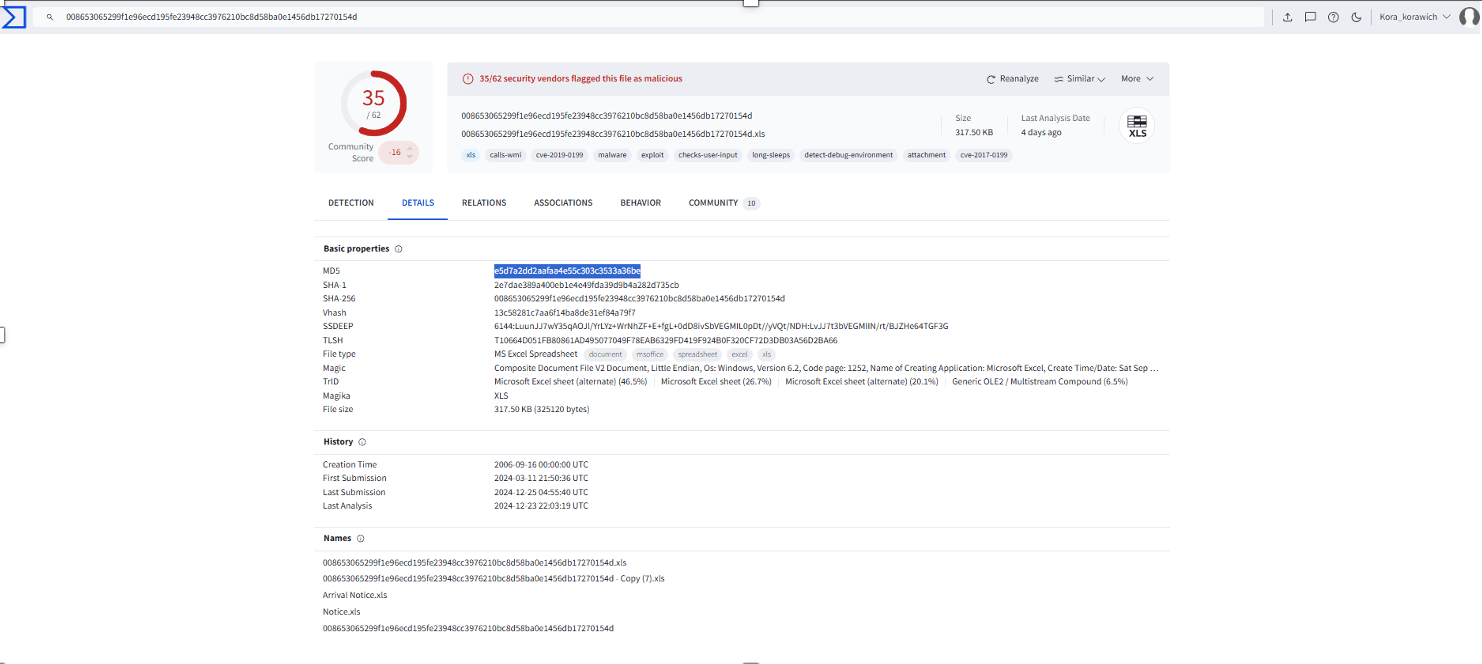Click the Reanalyze button
Image resolution: width=1482 pixels, height=664 pixels.
click(1012, 79)
